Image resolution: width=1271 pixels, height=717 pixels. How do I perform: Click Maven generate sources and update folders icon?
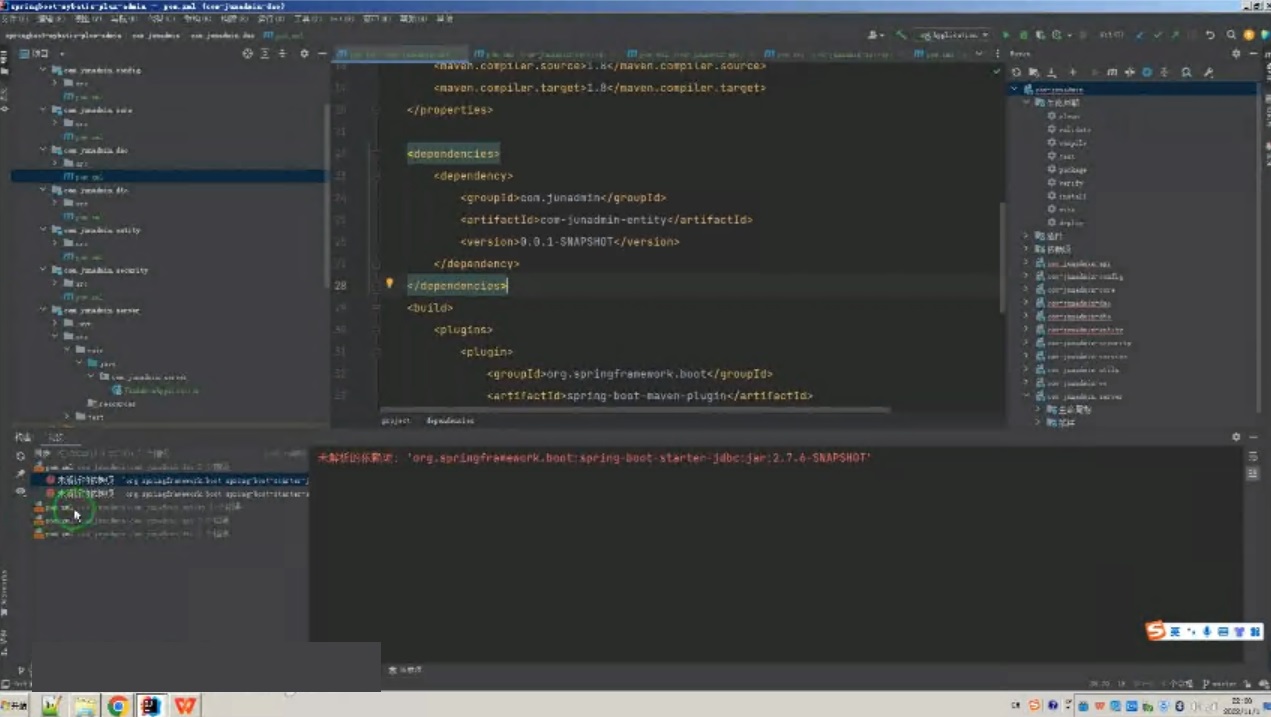tap(1033, 72)
